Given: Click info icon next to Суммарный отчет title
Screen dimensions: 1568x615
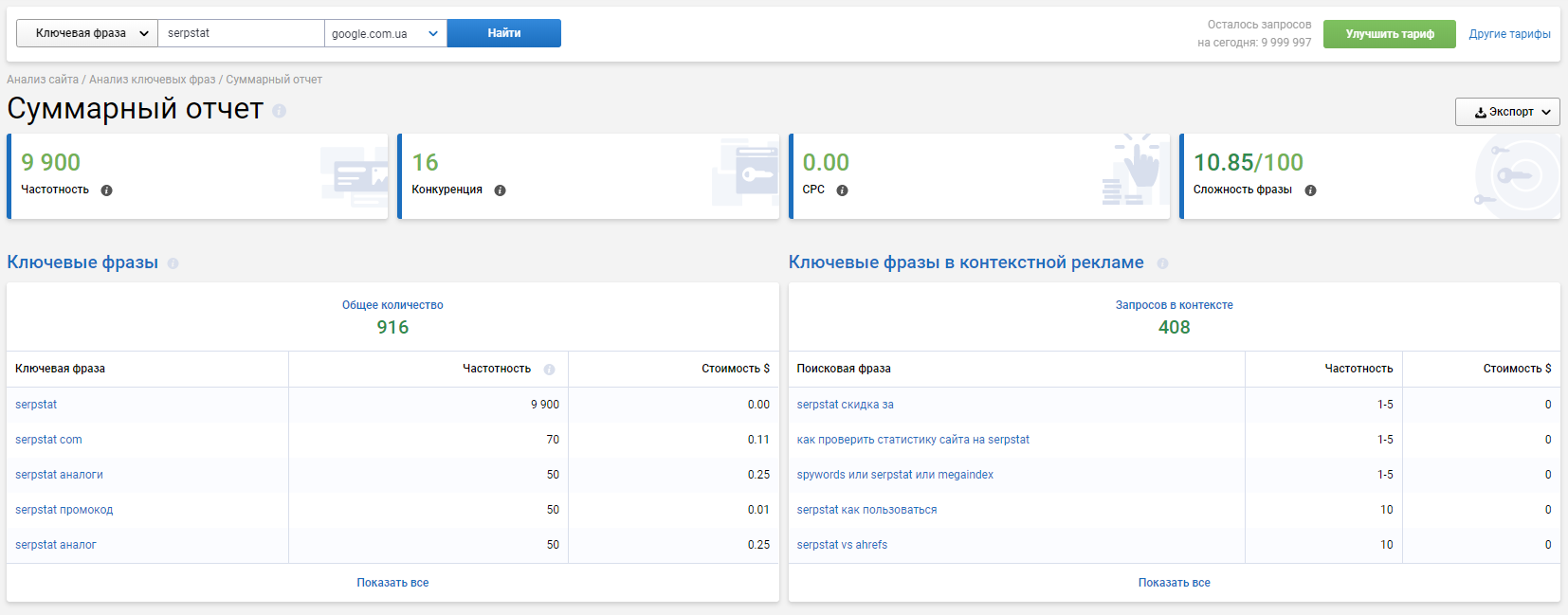Looking at the screenshot, I should point(279,111).
